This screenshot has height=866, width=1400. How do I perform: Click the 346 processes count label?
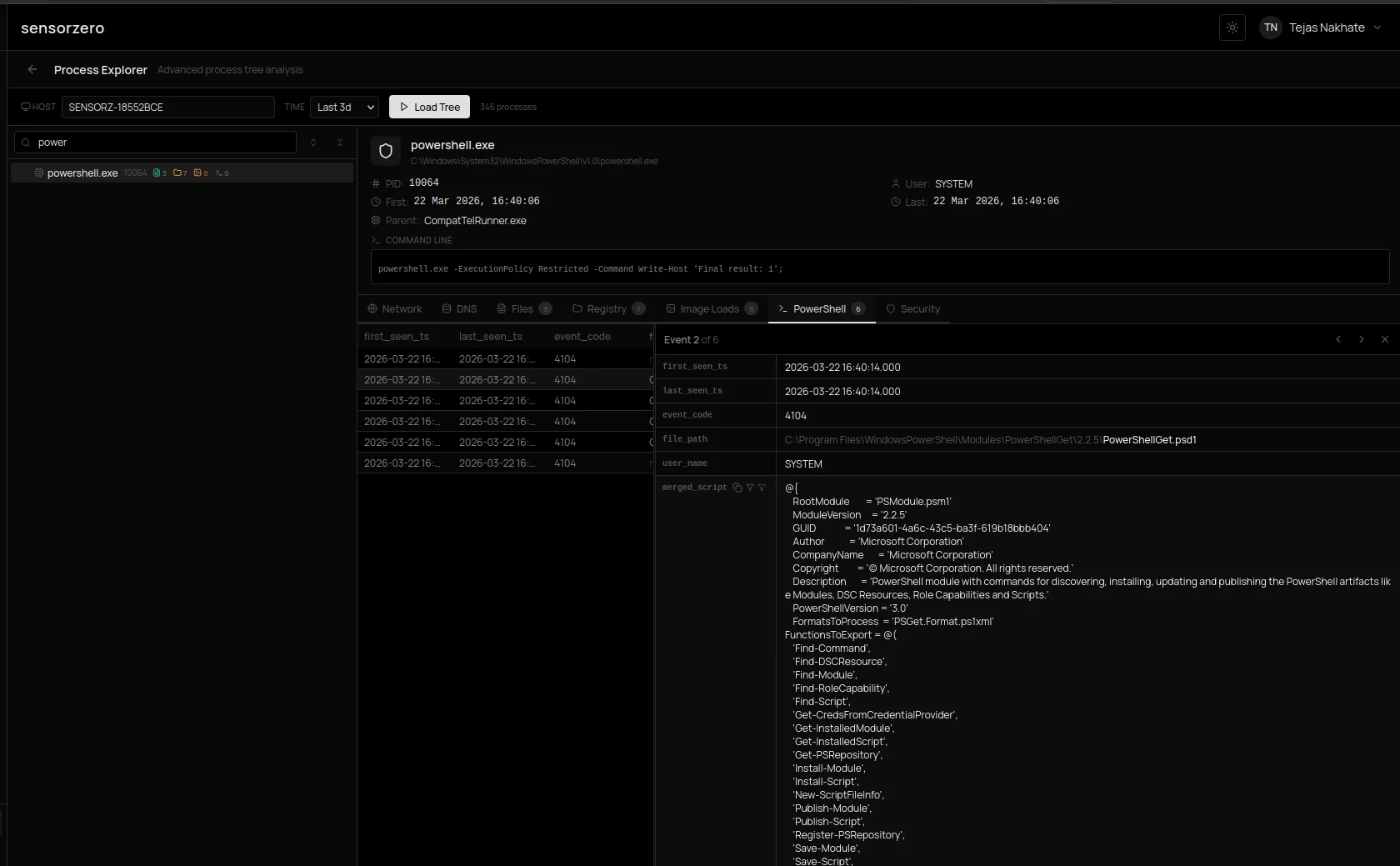coord(508,107)
